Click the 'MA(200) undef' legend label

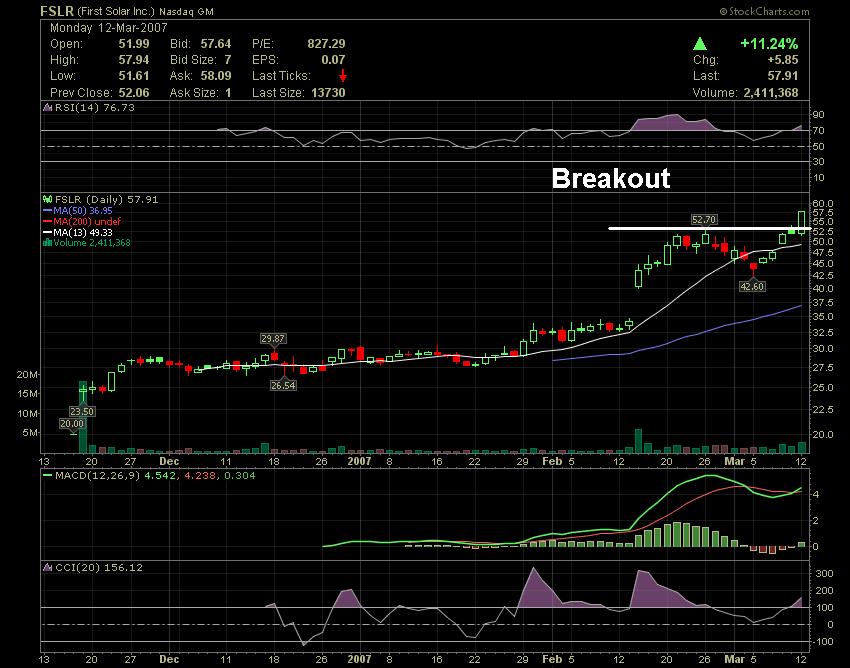(x=87, y=221)
